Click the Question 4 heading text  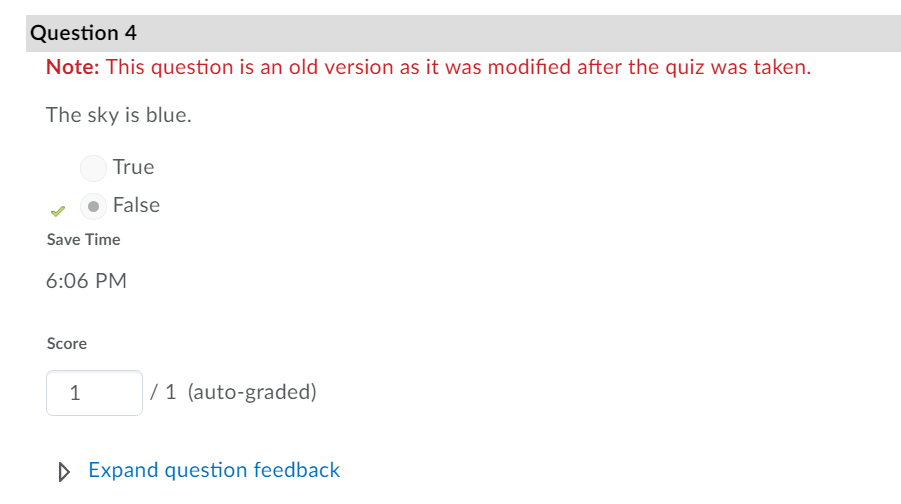84,33
